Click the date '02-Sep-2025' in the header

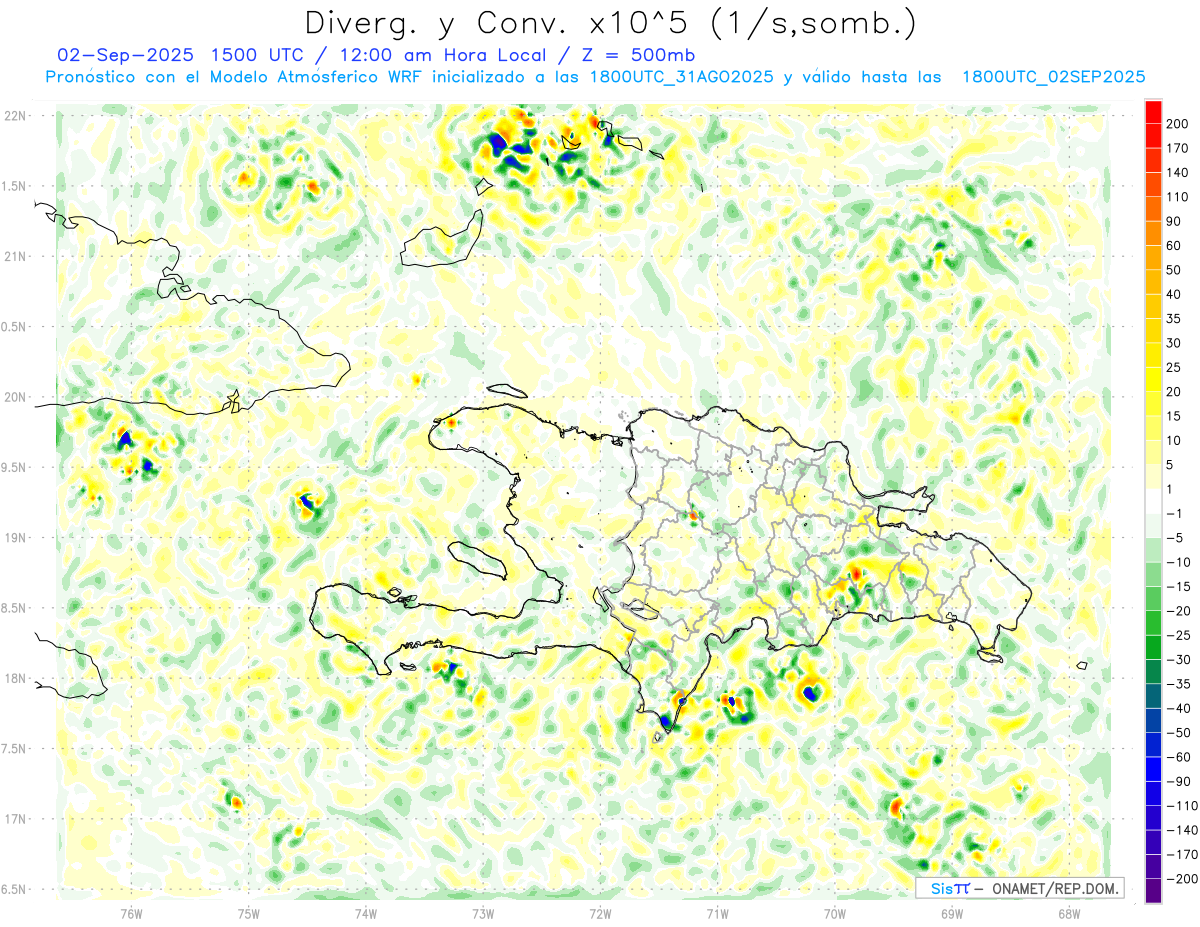click(x=124, y=55)
